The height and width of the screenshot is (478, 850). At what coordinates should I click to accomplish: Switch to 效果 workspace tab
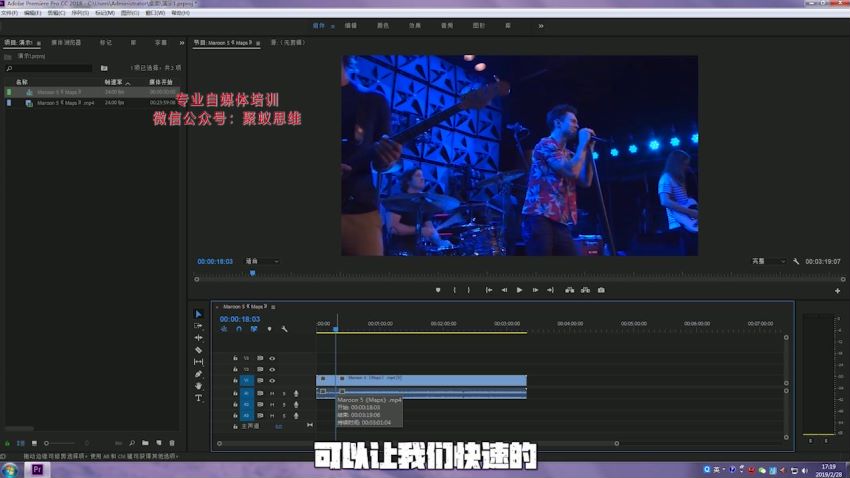click(x=415, y=25)
